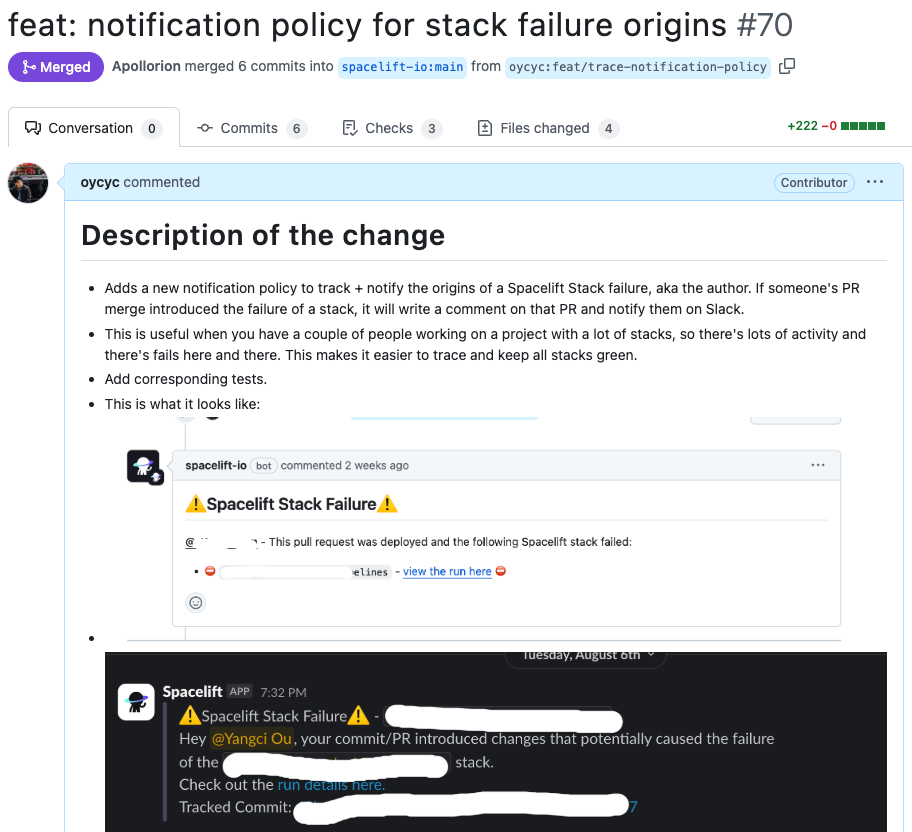Click oycyc's profile avatar

point(28,183)
